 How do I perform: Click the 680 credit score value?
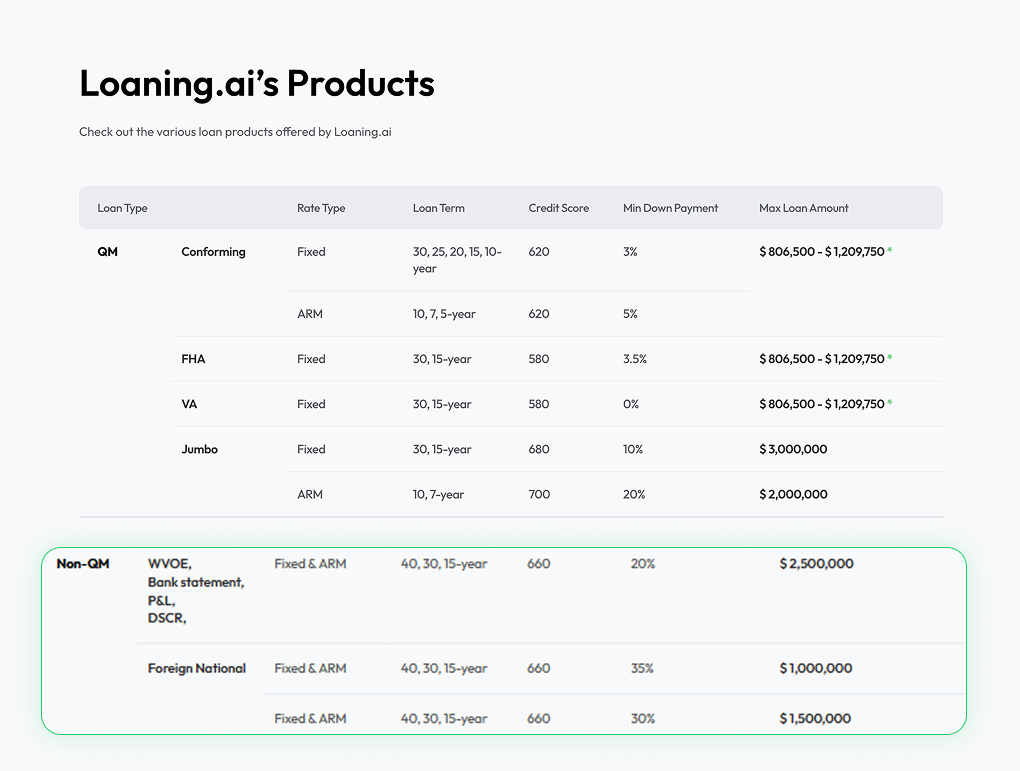(x=539, y=450)
